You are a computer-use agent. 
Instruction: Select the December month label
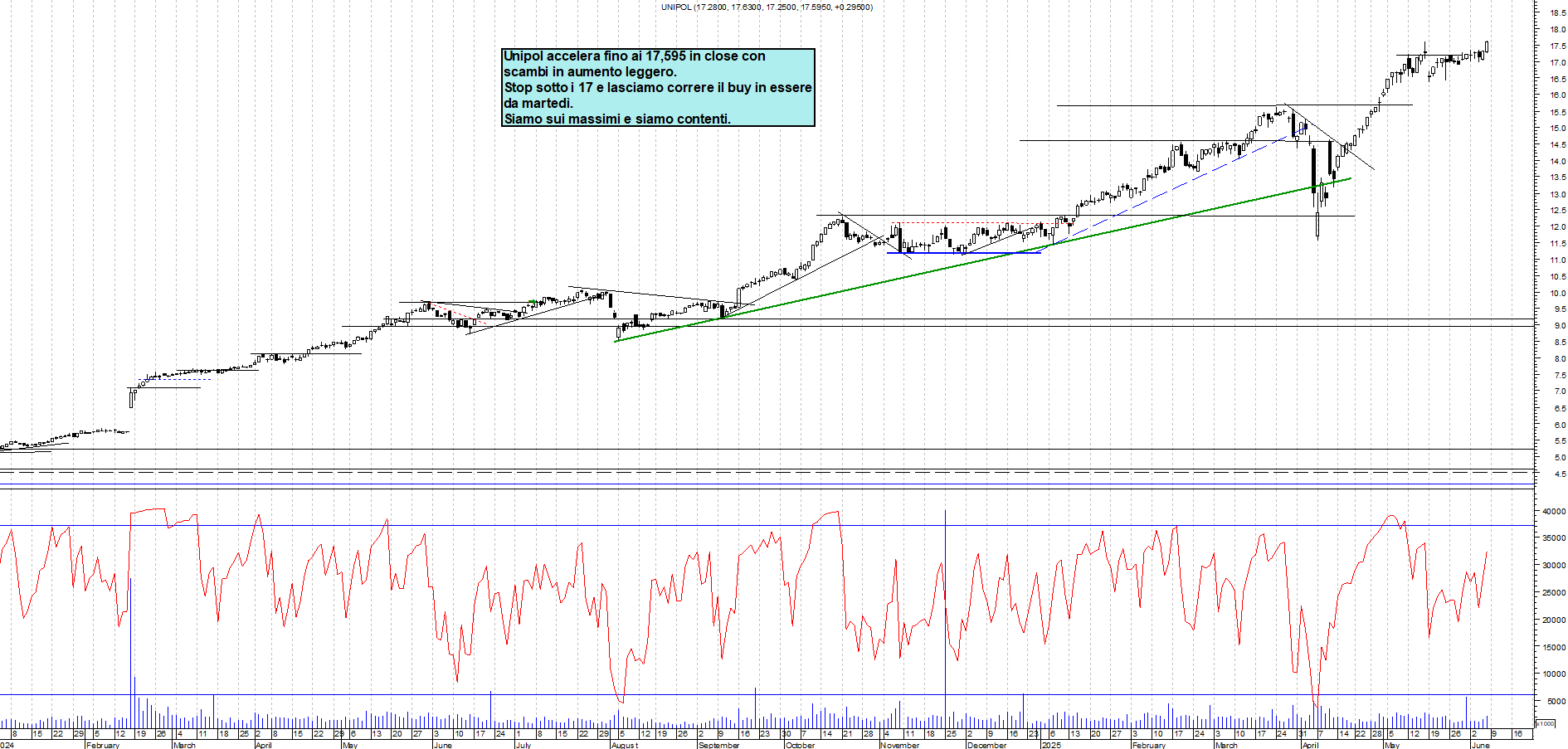(x=986, y=745)
